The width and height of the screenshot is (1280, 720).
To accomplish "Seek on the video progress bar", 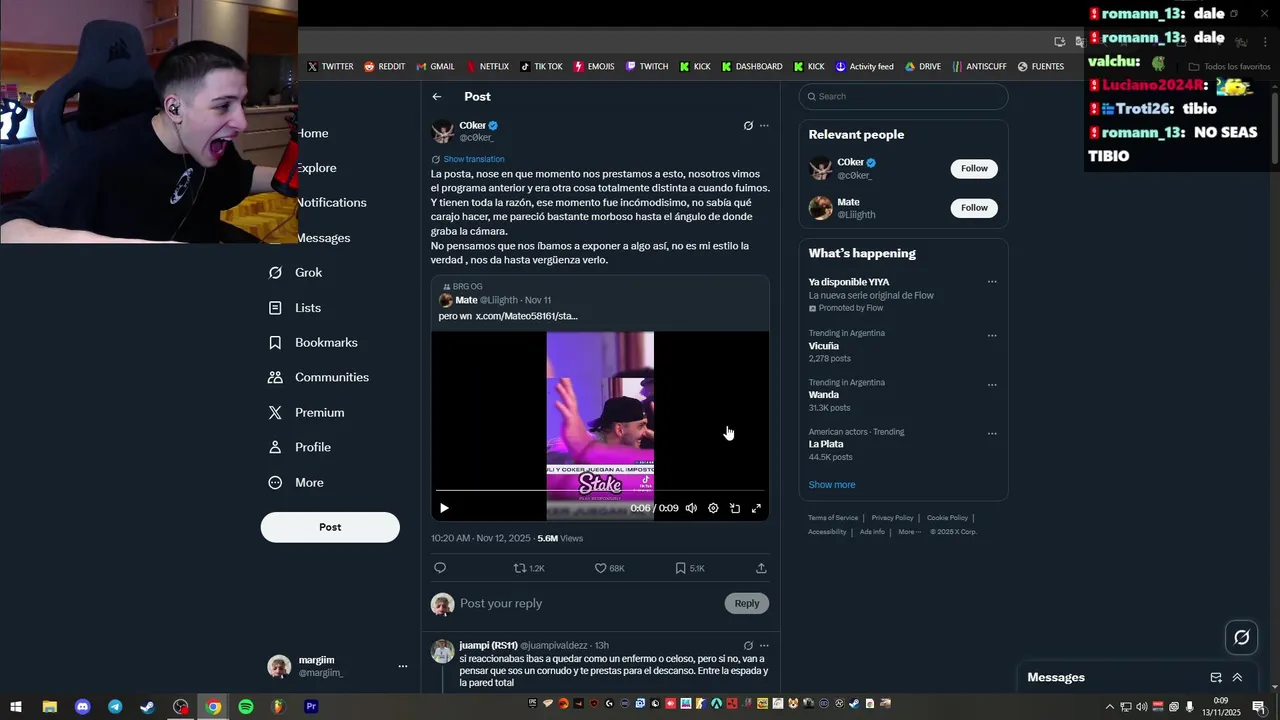I will pos(600,491).
